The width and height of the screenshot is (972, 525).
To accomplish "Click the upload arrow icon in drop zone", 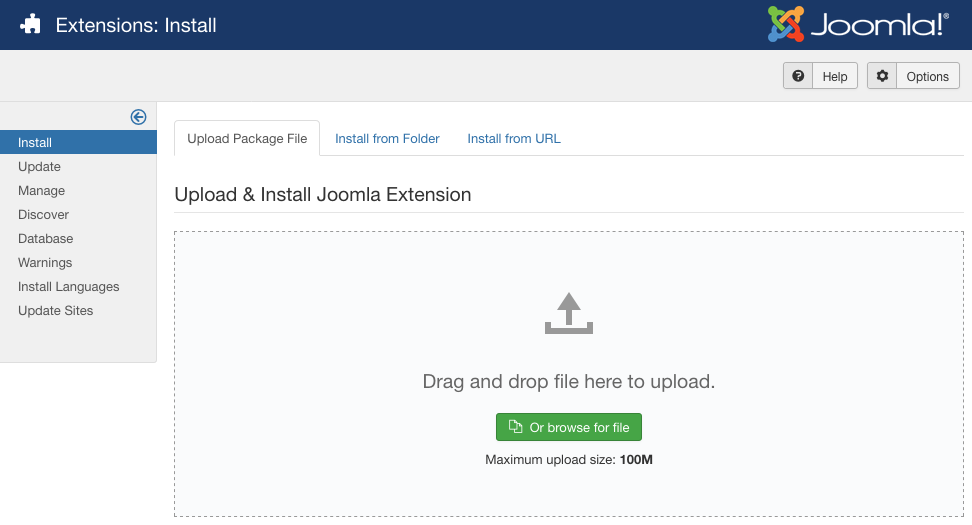I will [568, 313].
